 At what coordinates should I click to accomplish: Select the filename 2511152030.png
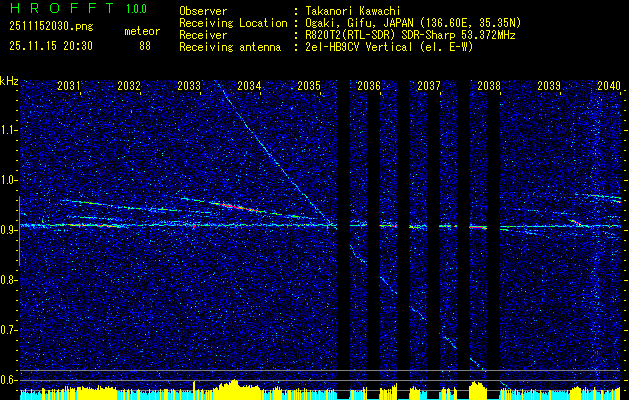(x=51, y=27)
